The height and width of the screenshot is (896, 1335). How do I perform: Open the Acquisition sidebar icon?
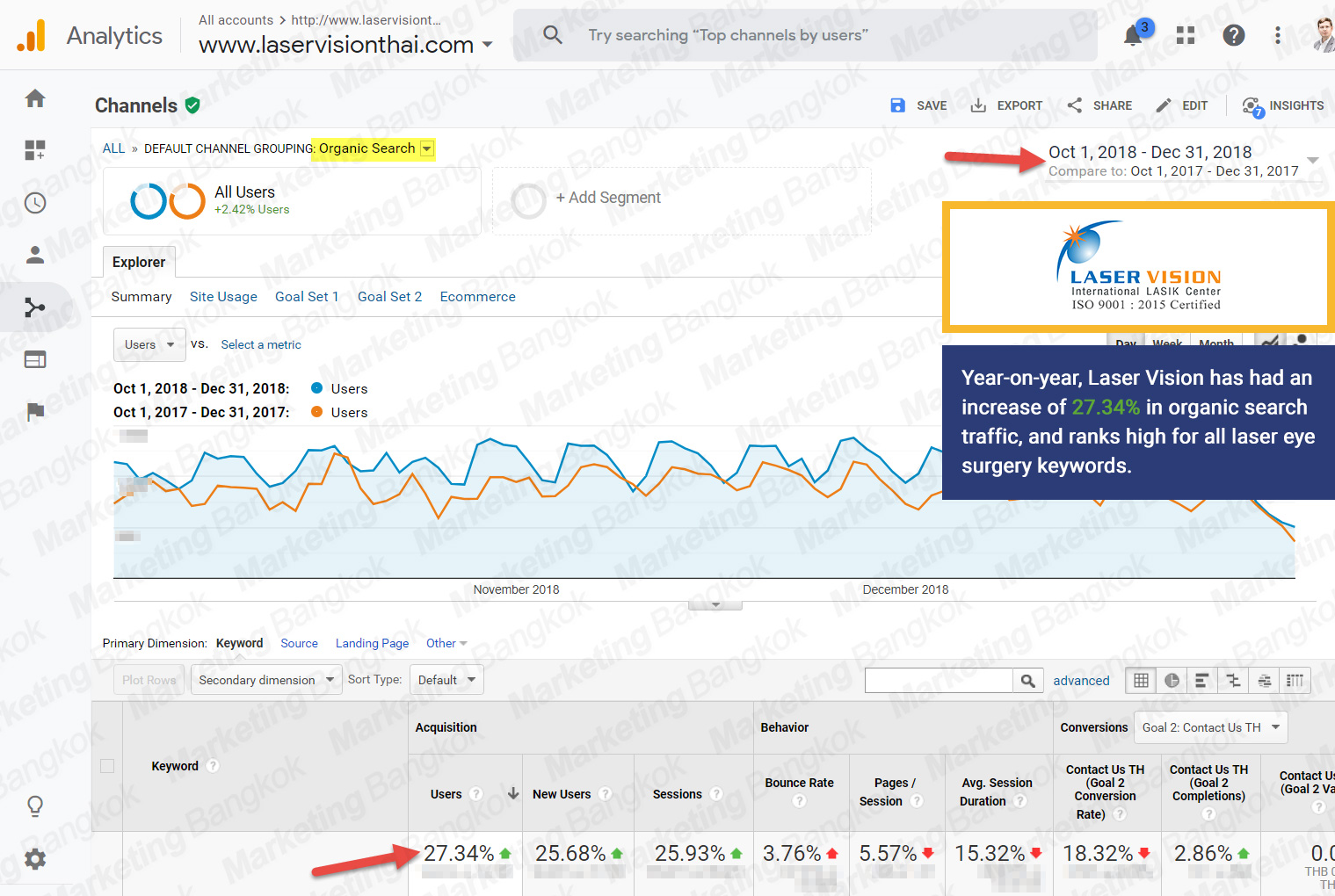(x=35, y=307)
